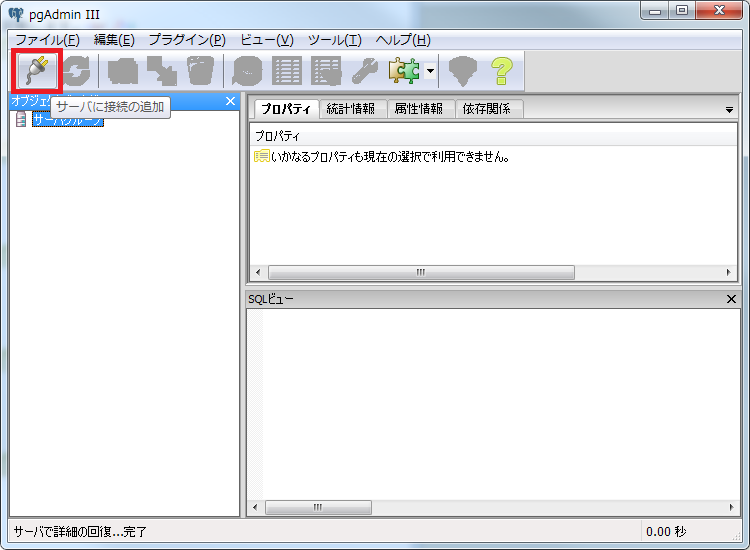Close the object browser panel
The width and height of the screenshot is (750, 550).
[x=230, y=101]
